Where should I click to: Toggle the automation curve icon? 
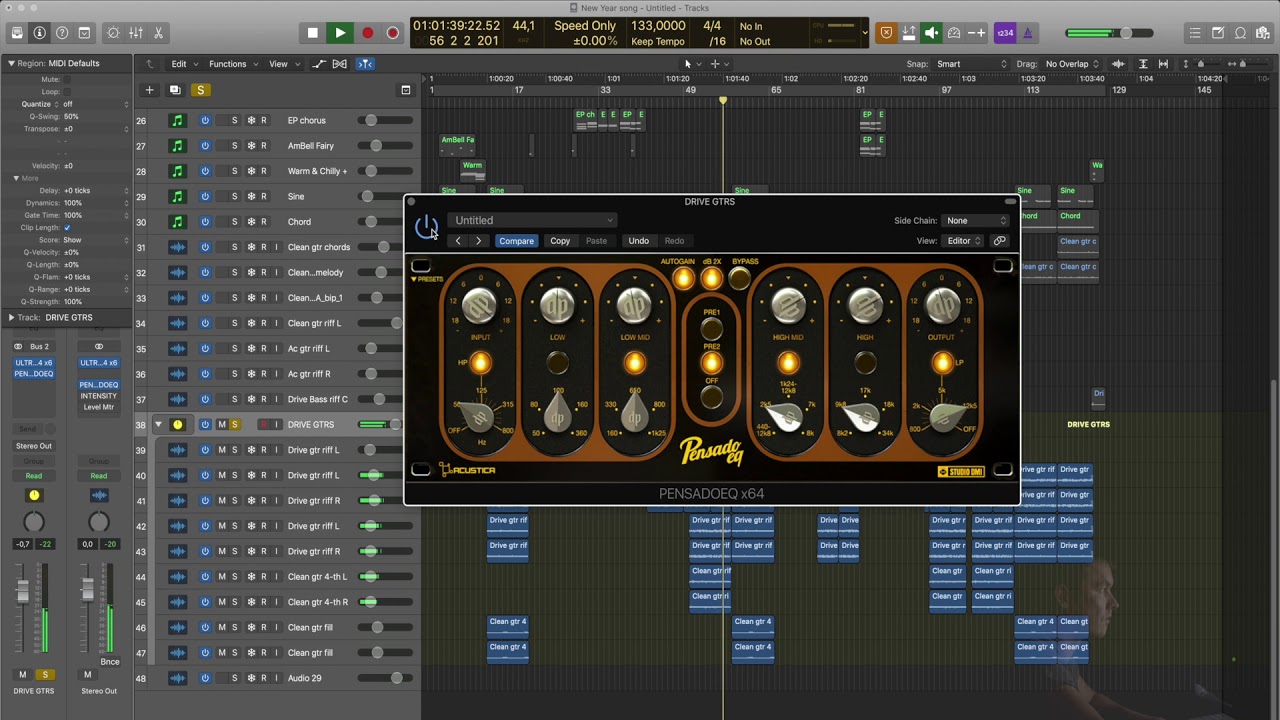tap(318, 64)
